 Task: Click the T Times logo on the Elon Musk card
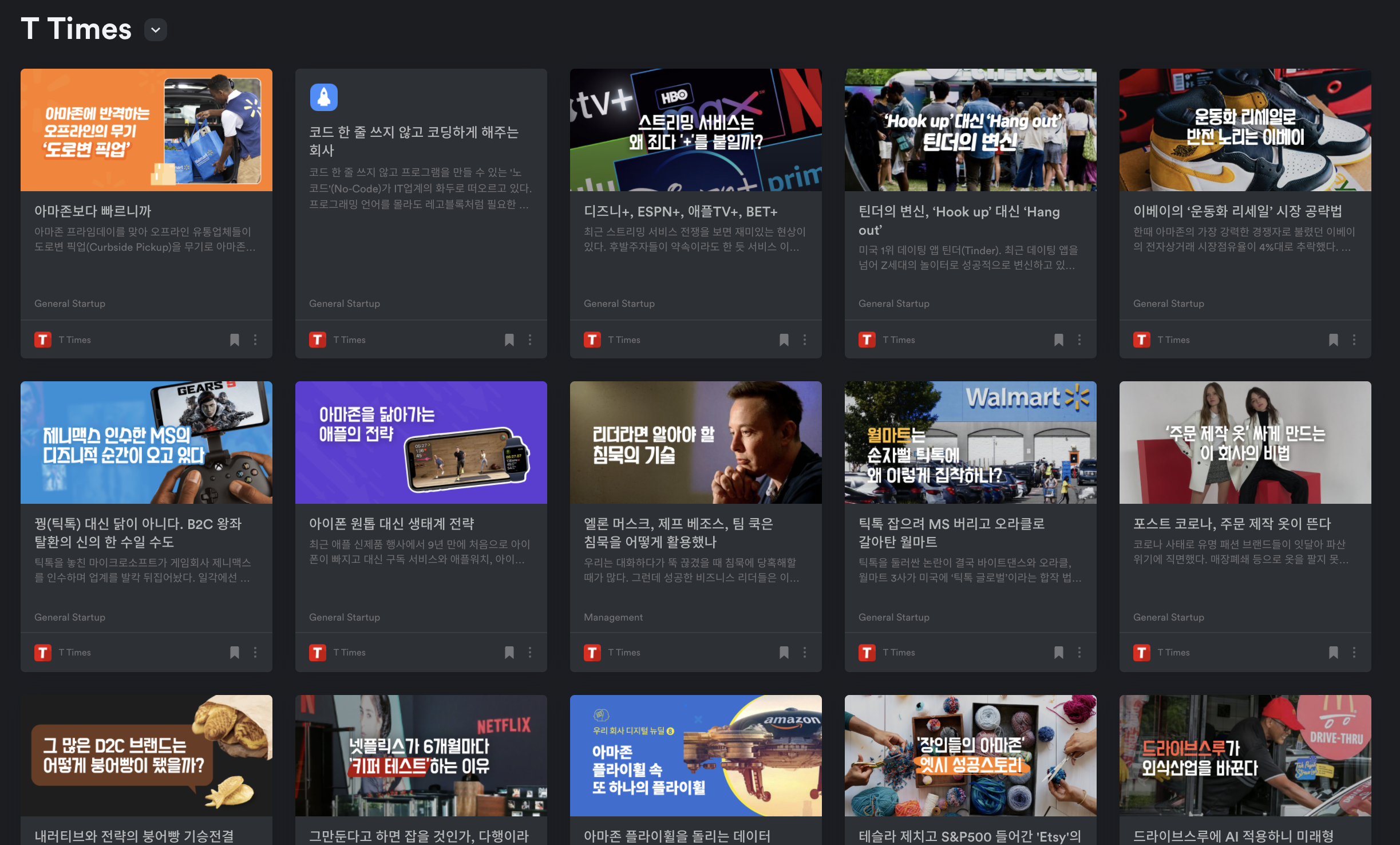(592, 653)
